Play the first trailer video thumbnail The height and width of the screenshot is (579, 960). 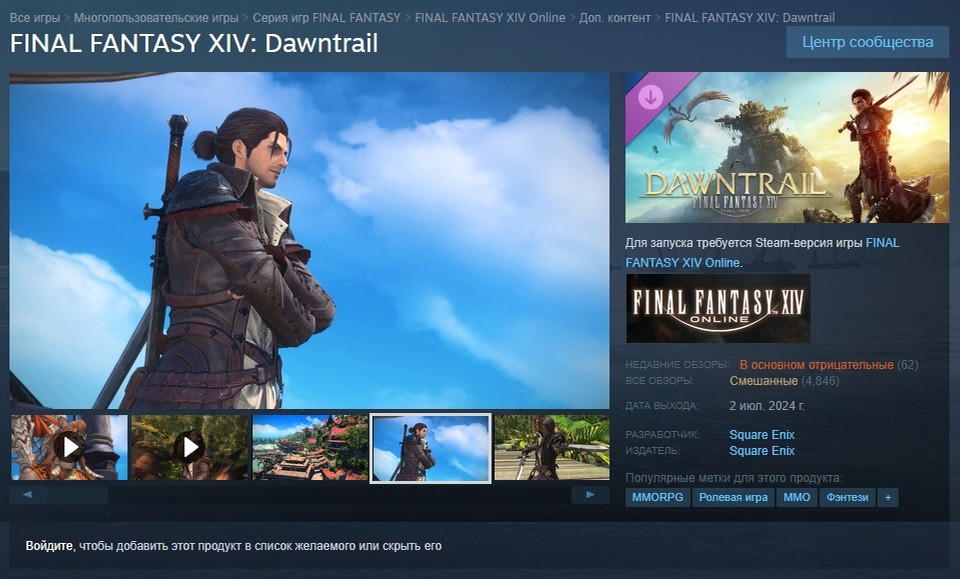coord(69,447)
